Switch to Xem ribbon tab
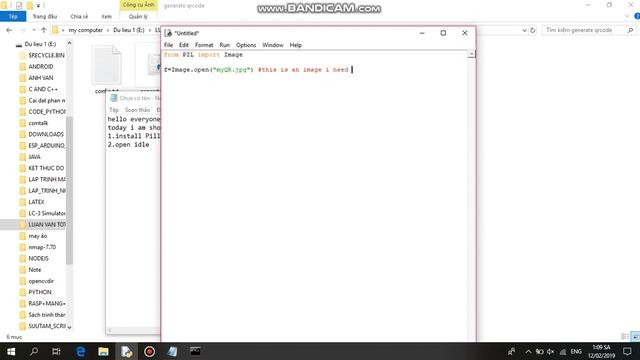Screen dimensions: 640x360 pos(107,16)
